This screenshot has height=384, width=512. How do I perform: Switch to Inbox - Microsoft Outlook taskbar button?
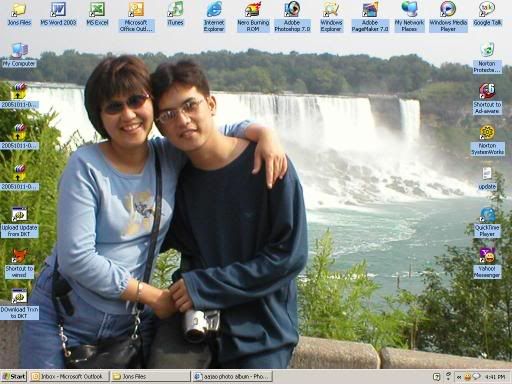pyautogui.click(x=69, y=377)
